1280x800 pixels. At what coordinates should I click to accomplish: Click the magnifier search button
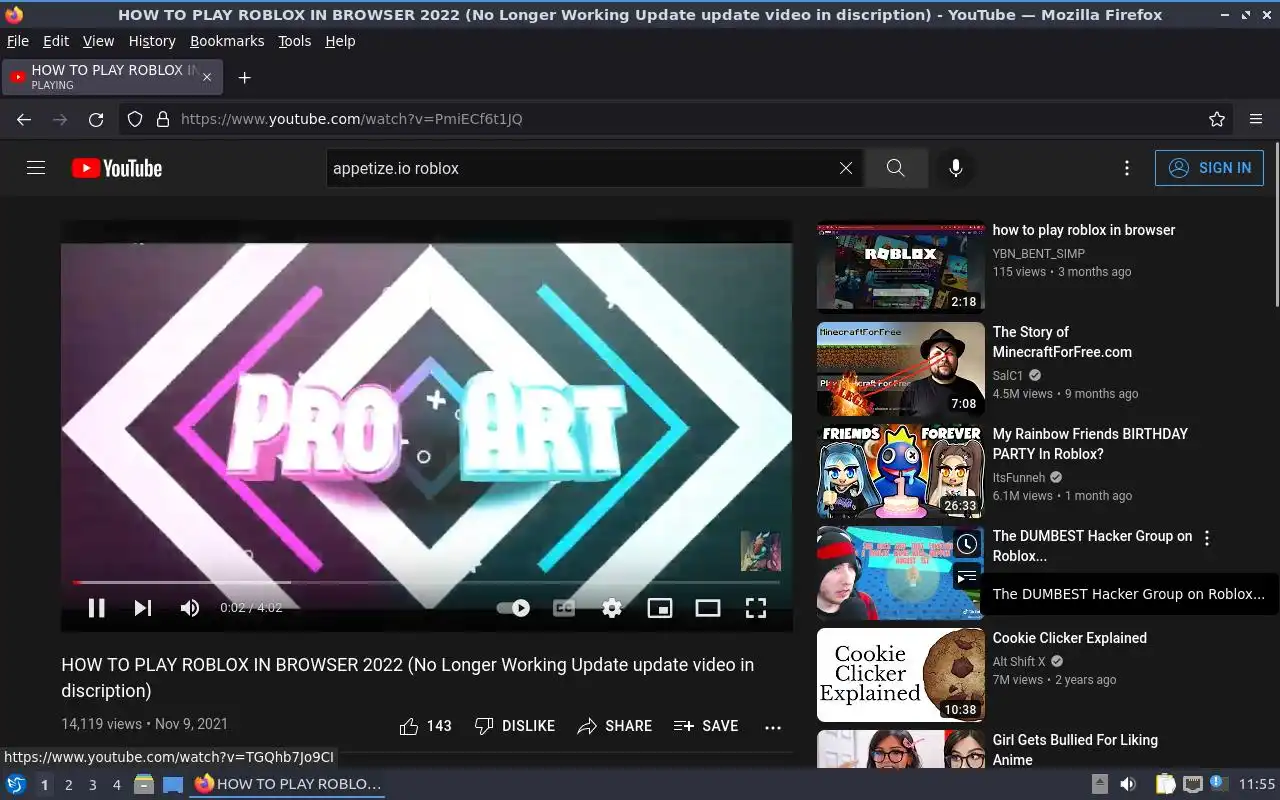(x=896, y=168)
